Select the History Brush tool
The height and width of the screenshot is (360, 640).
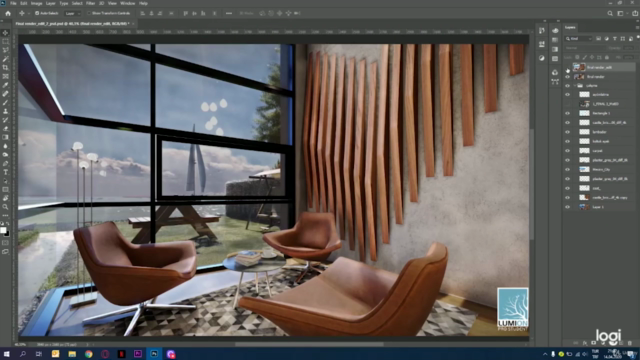pyautogui.click(x=5, y=120)
